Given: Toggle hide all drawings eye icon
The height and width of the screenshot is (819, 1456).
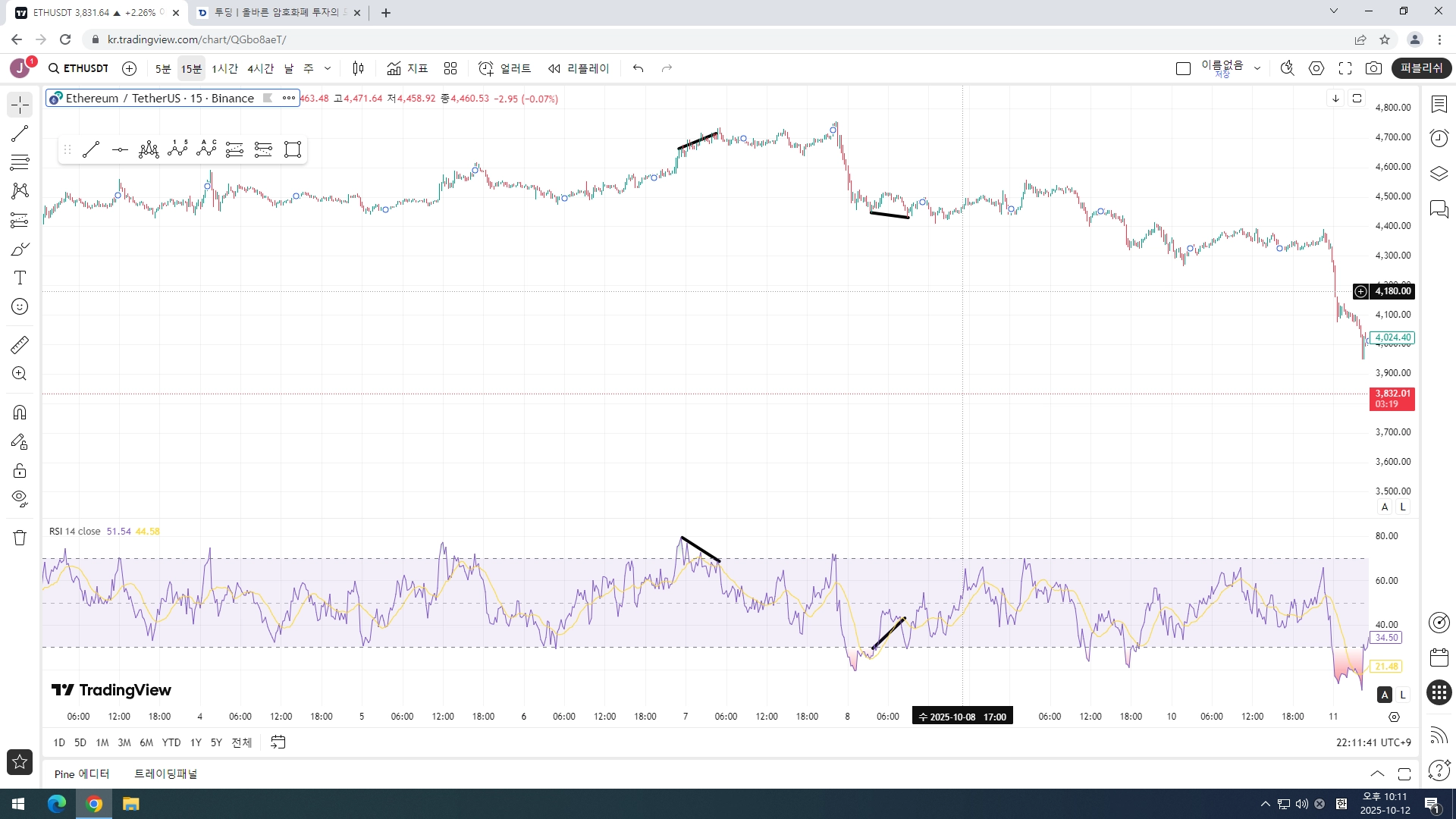Looking at the screenshot, I should click(x=20, y=498).
